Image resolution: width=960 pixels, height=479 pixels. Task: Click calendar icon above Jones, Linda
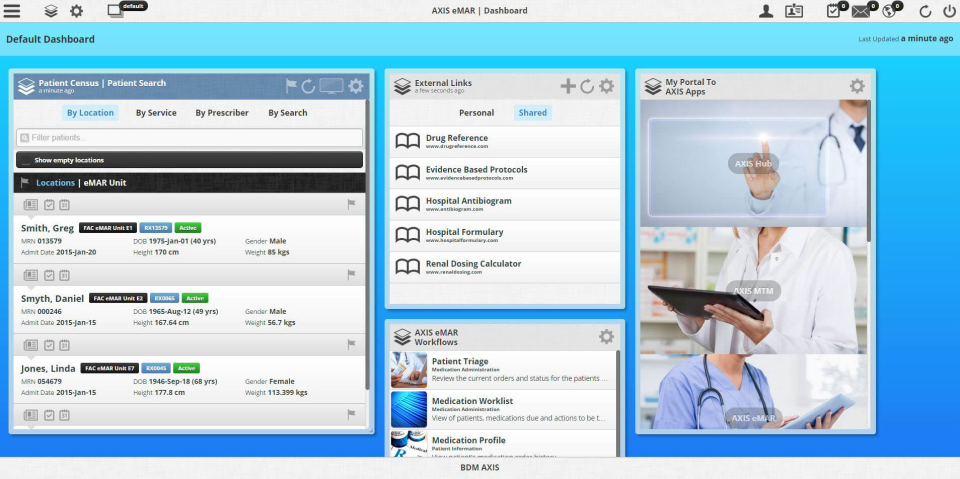tap(64, 345)
